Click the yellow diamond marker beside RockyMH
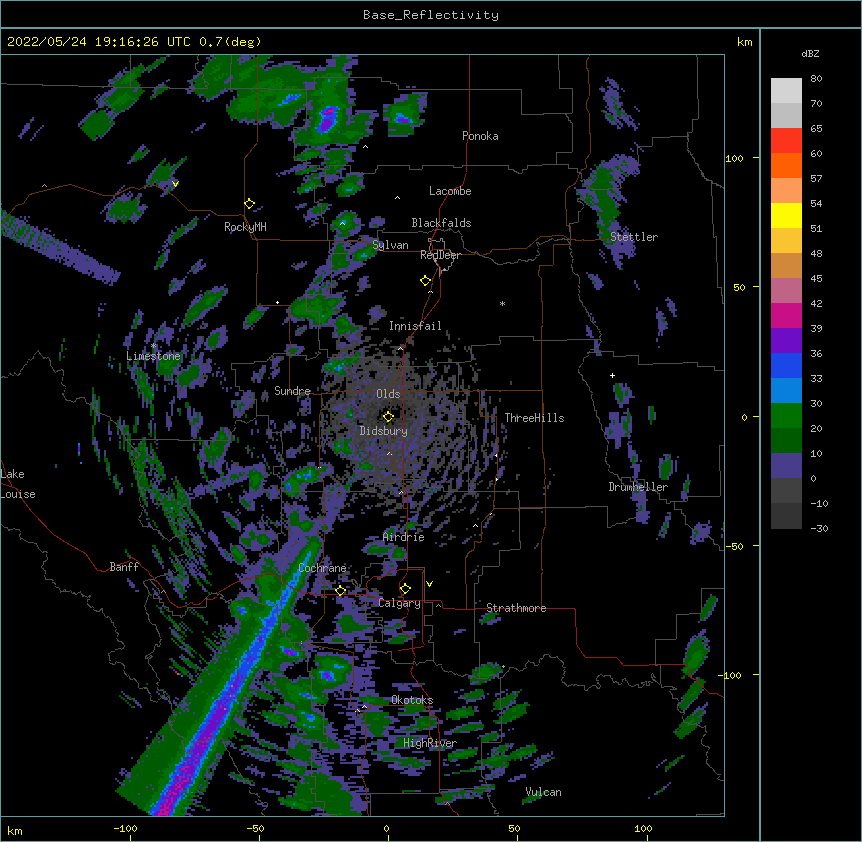 click(x=250, y=204)
